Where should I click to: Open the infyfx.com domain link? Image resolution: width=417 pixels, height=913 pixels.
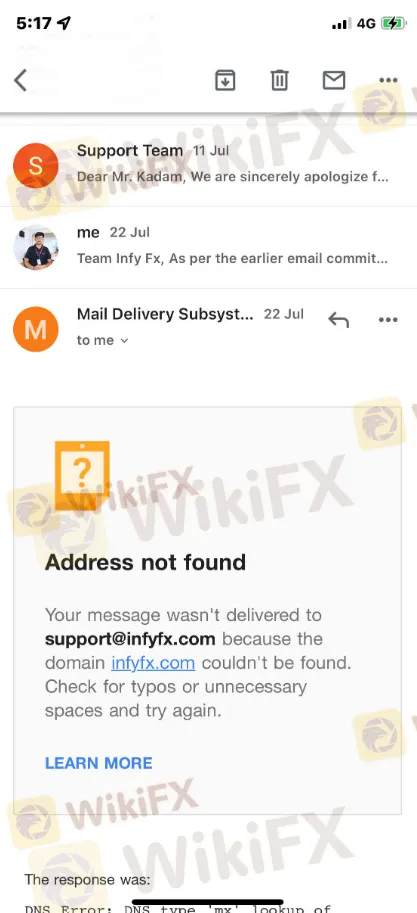click(153, 663)
